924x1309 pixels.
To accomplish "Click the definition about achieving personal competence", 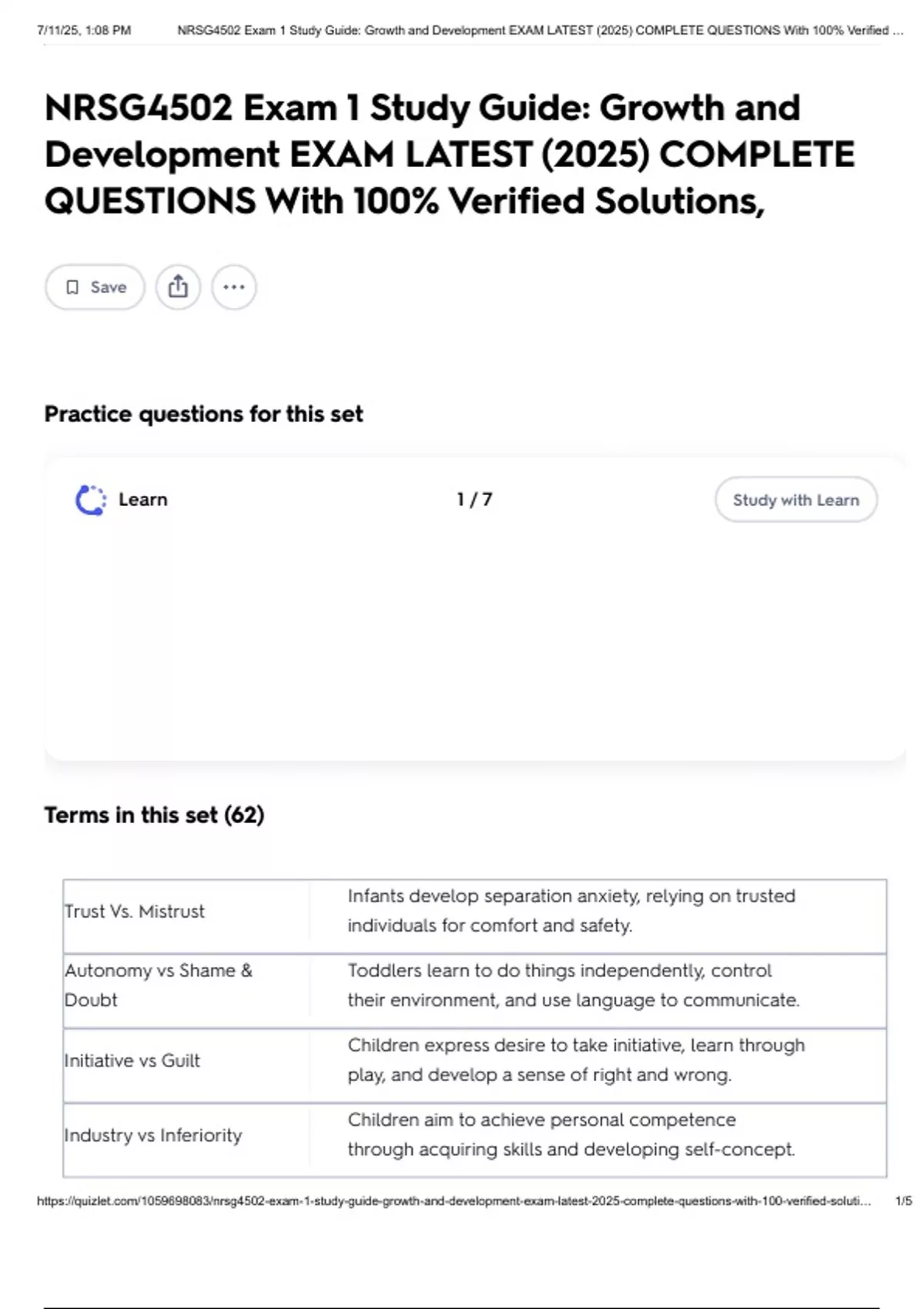I will click(x=571, y=1134).
